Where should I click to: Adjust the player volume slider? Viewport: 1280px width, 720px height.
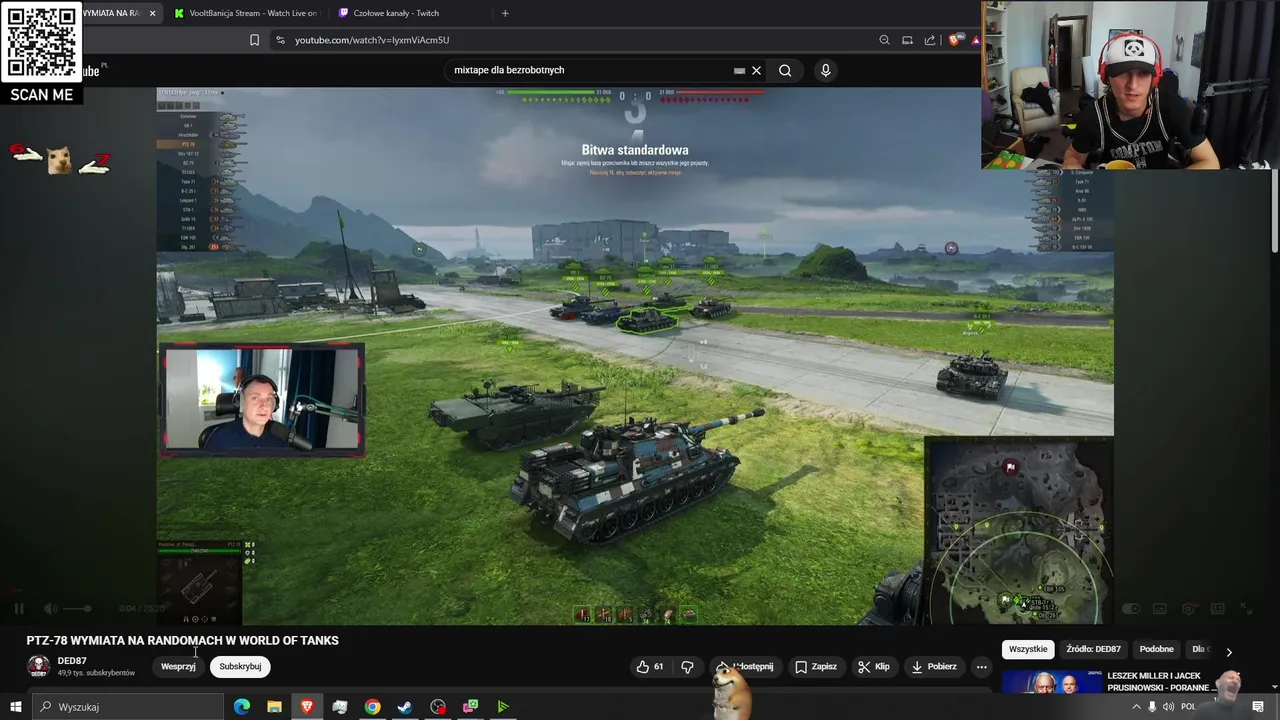pos(78,608)
